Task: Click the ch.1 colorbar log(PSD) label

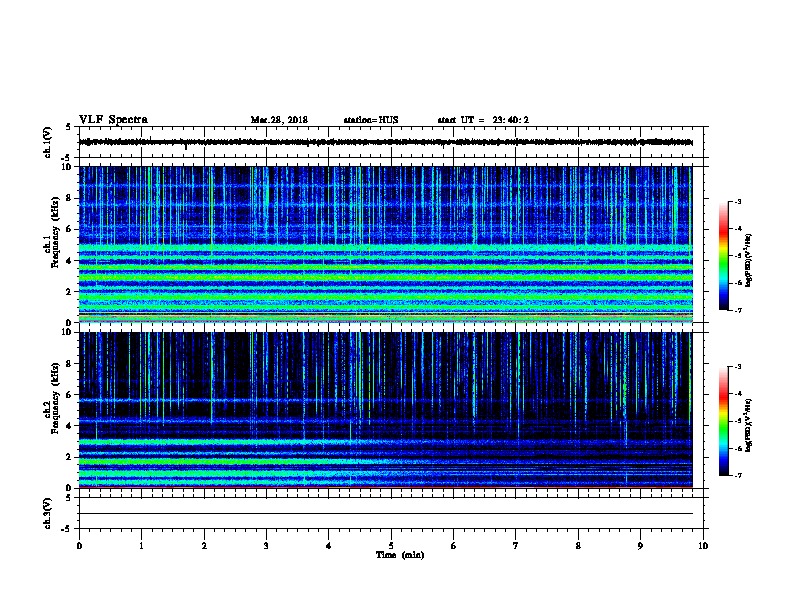Action: (x=749, y=261)
